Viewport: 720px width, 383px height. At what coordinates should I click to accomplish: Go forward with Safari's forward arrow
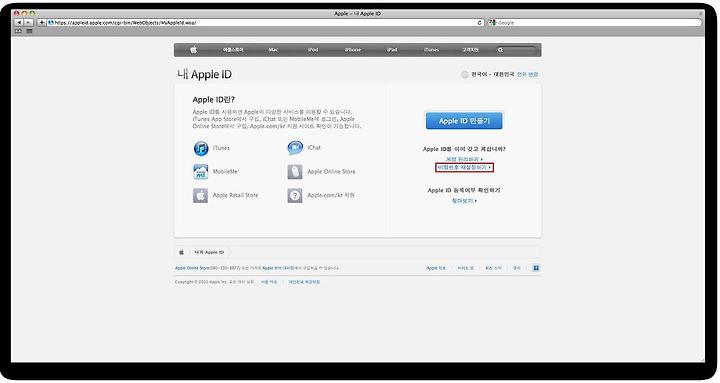click(x=28, y=23)
